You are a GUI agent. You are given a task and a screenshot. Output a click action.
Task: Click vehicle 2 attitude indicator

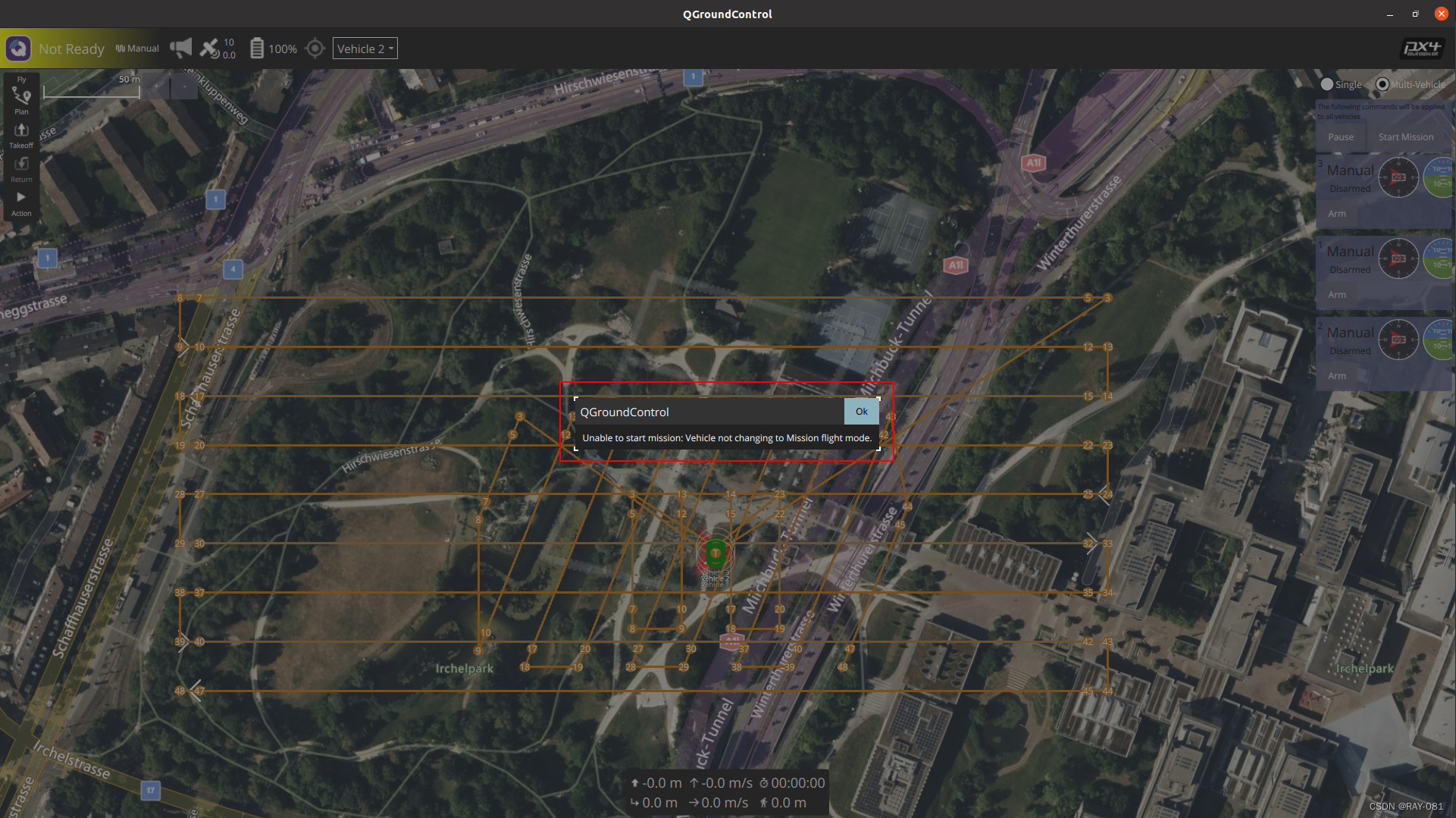[1439, 340]
